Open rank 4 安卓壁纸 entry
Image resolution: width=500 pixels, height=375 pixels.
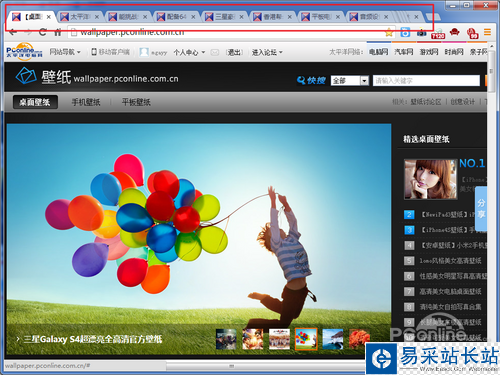point(452,245)
